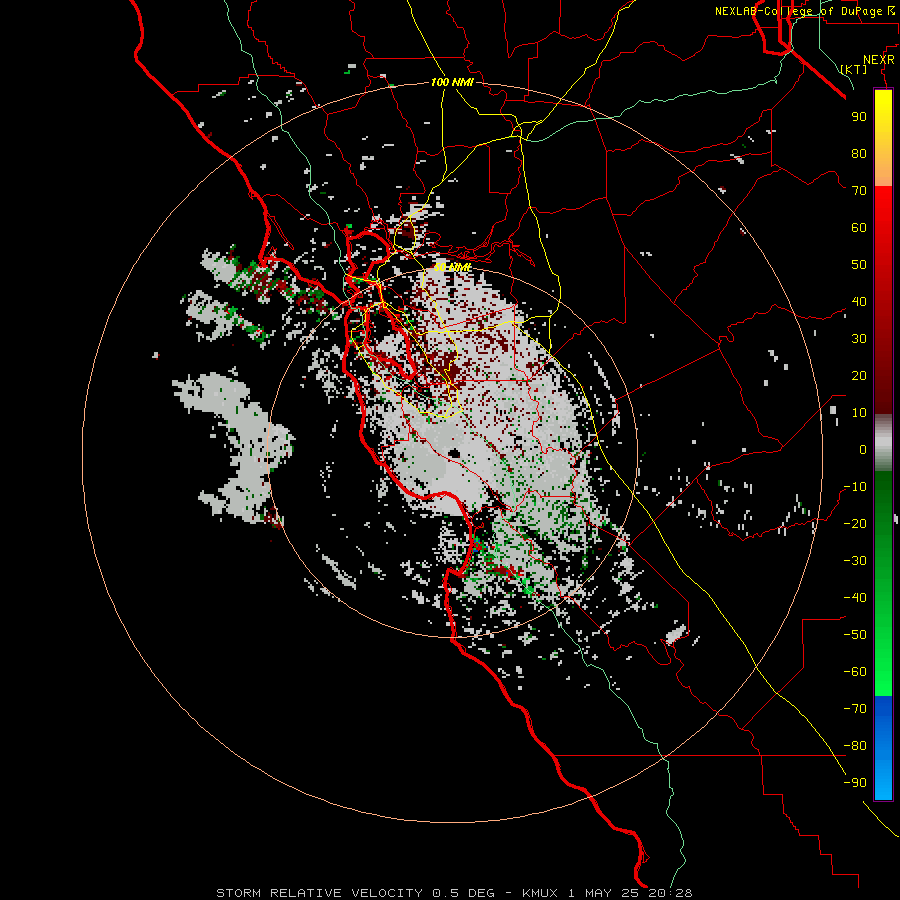The width and height of the screenshot is (900, 900).
Task: Click the -30 value on velocity scale
Action: pyautogui.click(x=855, y=561)
